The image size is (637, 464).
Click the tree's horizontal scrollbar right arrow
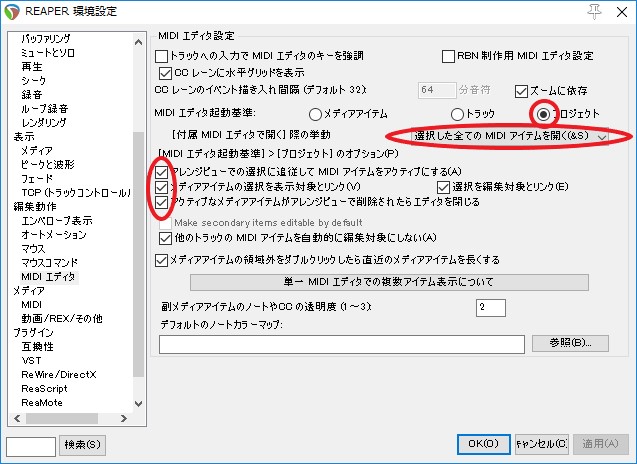pos(124,418)
